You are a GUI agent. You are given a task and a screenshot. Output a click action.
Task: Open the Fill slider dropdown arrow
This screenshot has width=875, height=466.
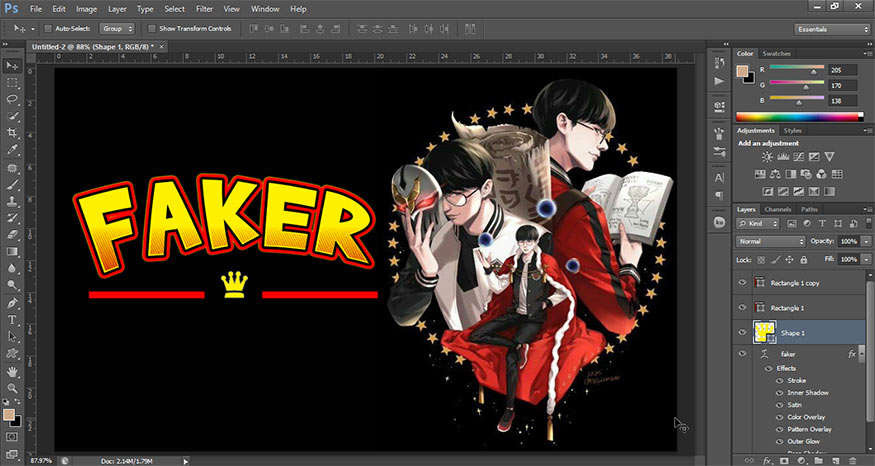866,260
